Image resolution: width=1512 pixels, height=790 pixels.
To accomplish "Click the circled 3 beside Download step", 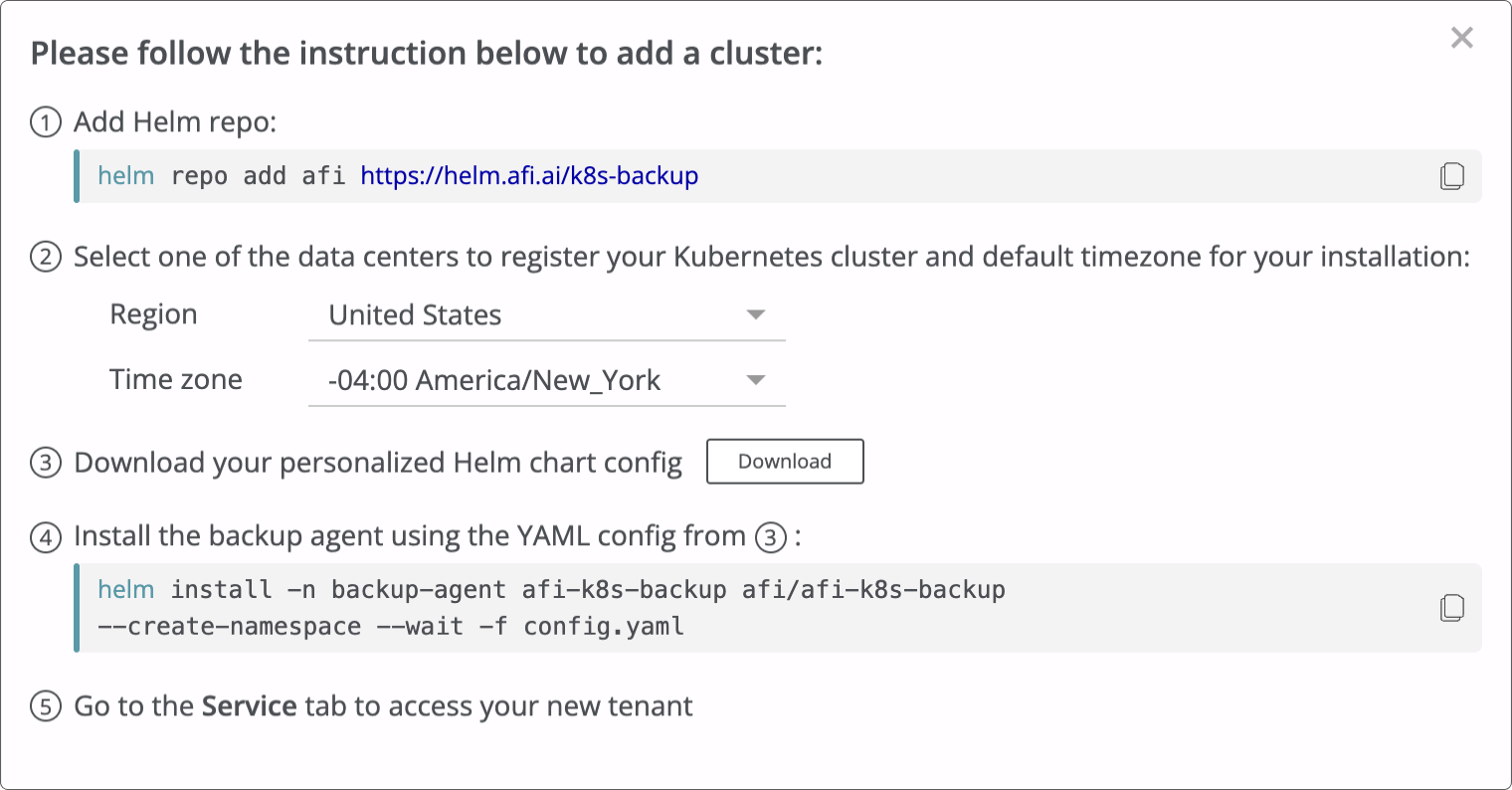I will click(x=46, y=464).
